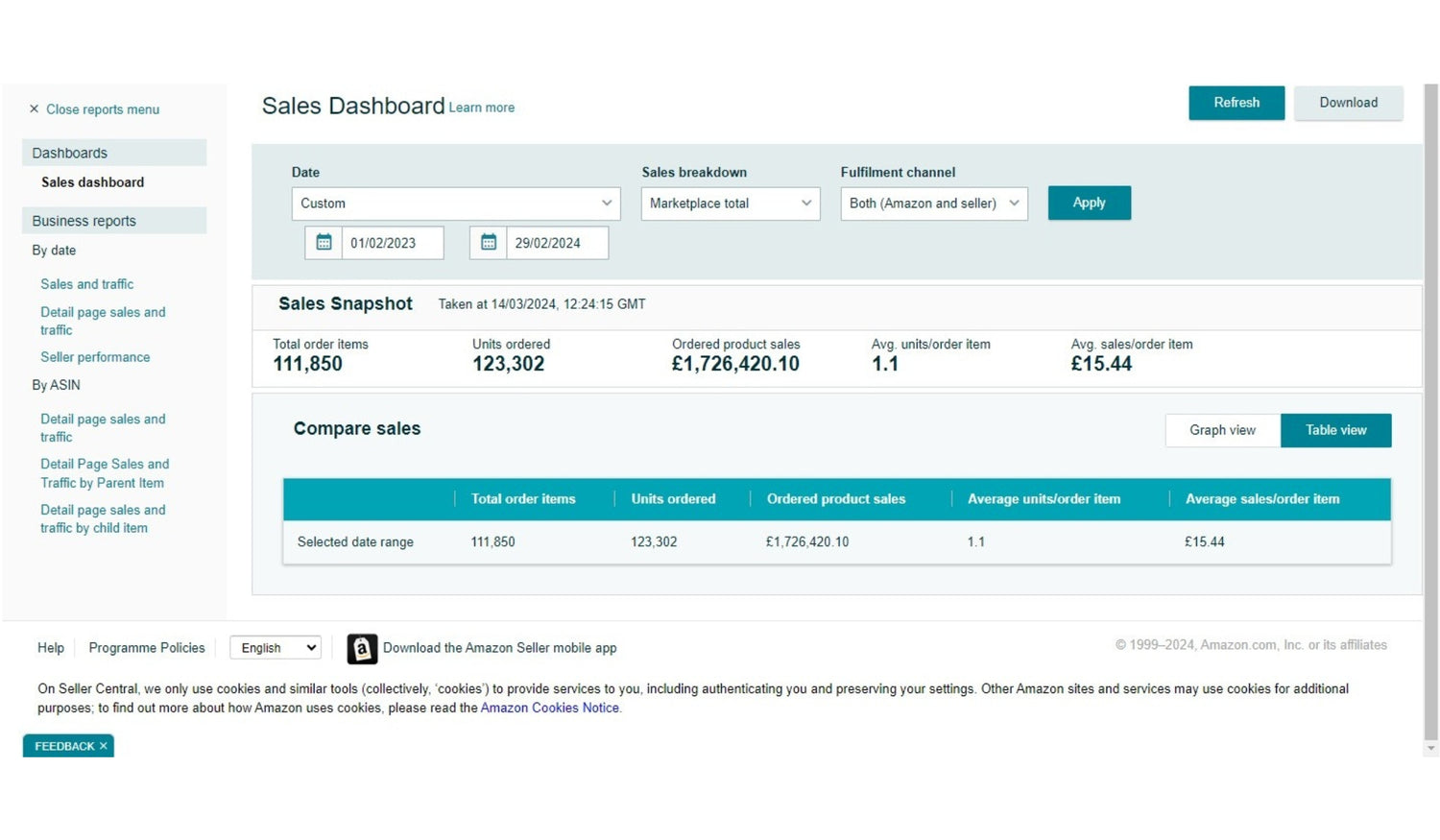This screenshot has height=840, width=1440.
Task: Open the Seller performance report
Action: pyautogui.click(x=95, y=357)
